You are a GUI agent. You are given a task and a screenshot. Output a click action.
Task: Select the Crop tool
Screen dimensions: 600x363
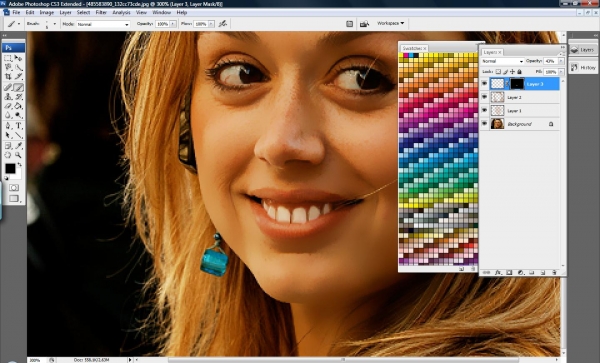pos(8,77)
